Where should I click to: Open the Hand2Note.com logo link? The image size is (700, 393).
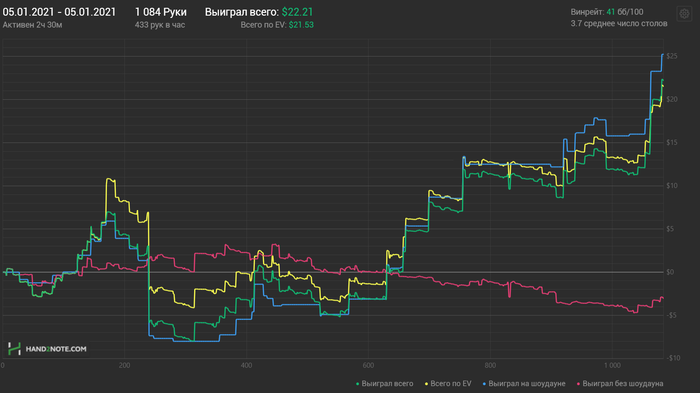[47, 349]
